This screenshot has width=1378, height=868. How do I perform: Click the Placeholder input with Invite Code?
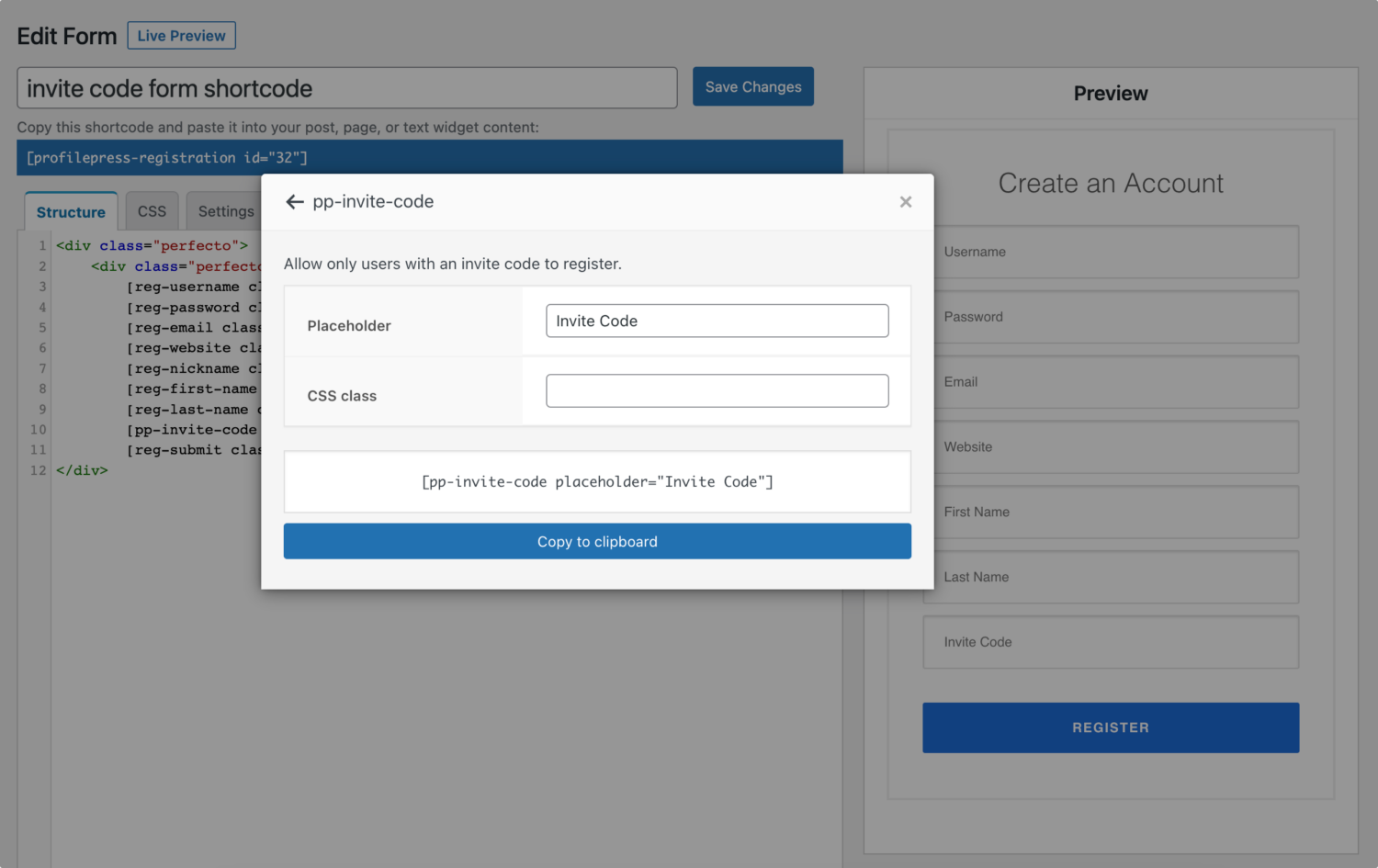(717, 321)
